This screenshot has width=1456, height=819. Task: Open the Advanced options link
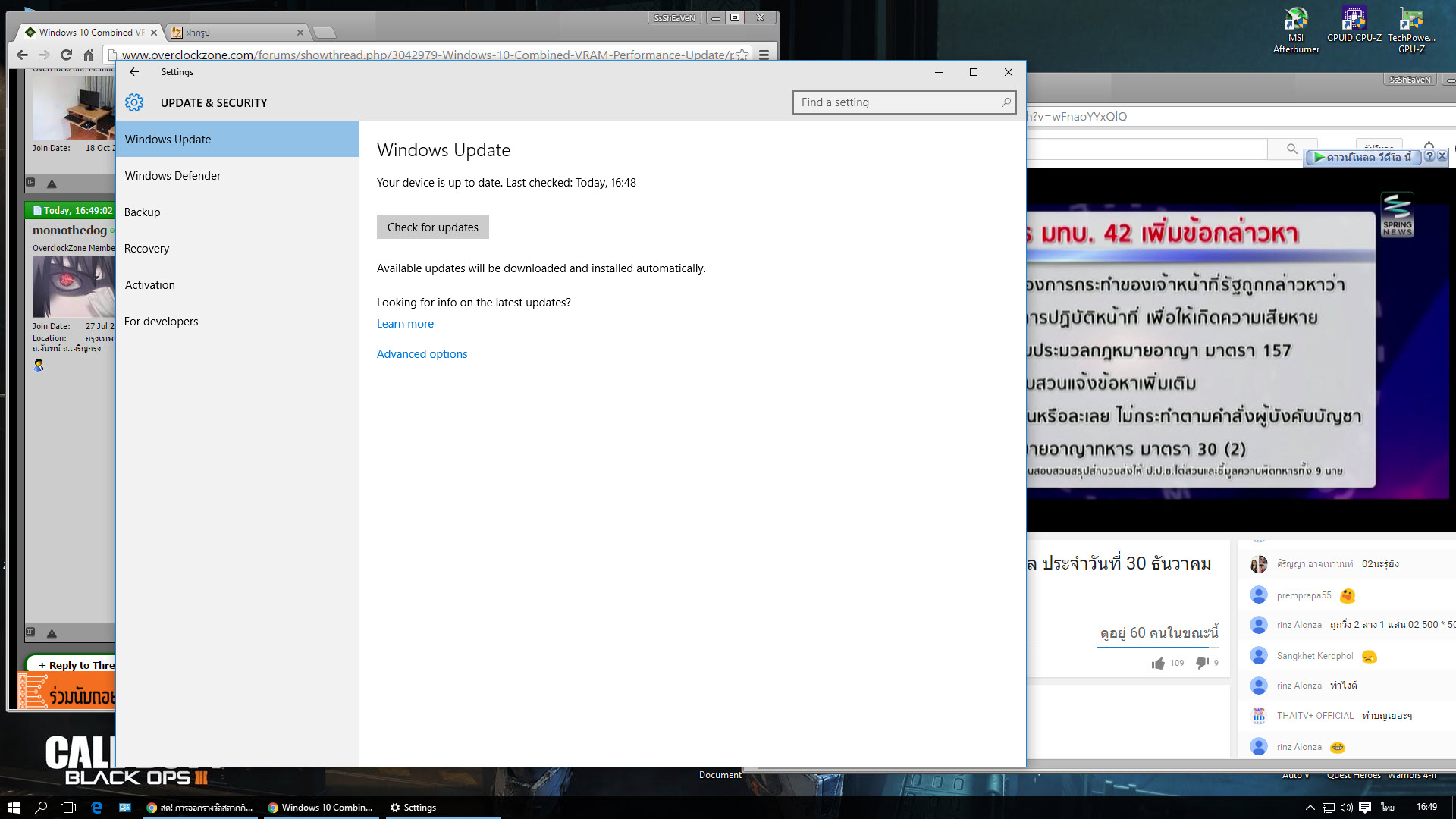point(422,354)
